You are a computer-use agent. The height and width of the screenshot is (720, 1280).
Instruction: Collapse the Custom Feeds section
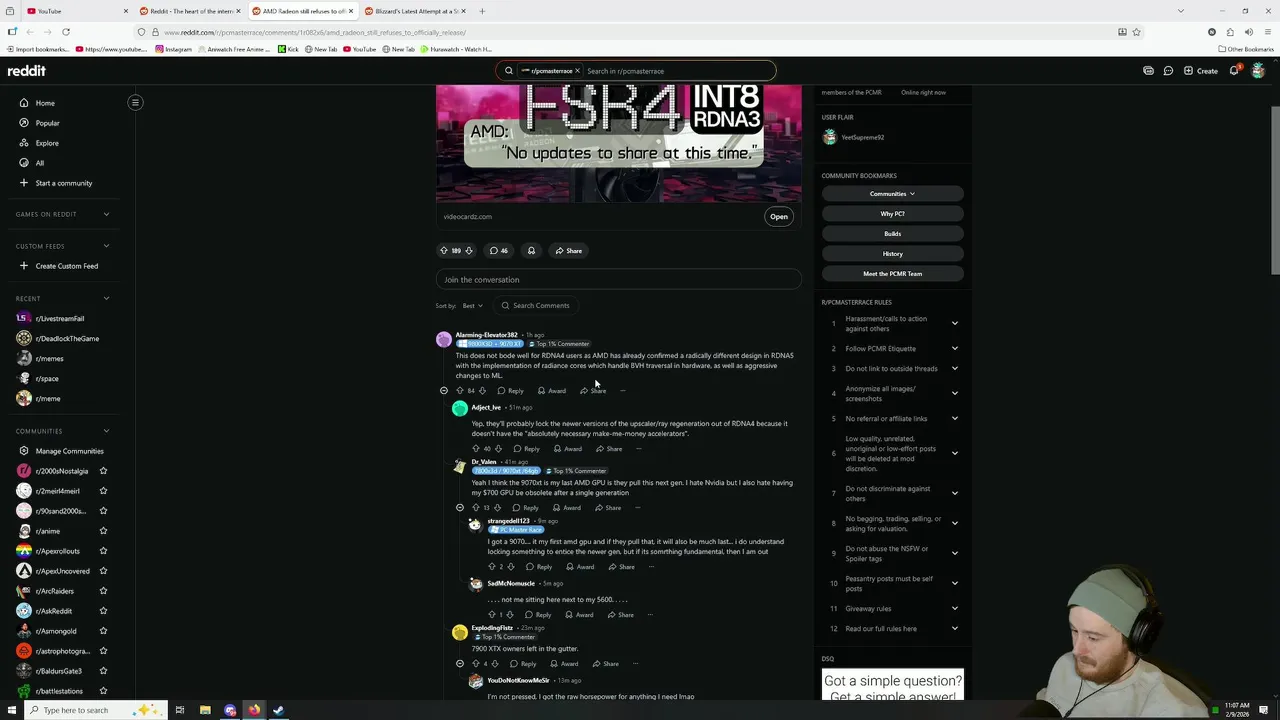106,246
